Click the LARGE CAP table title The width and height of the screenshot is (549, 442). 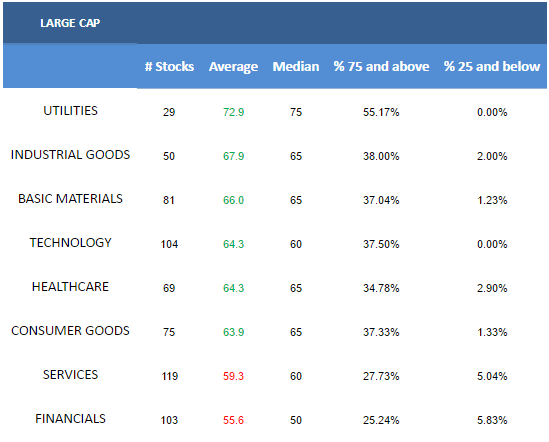70,23
